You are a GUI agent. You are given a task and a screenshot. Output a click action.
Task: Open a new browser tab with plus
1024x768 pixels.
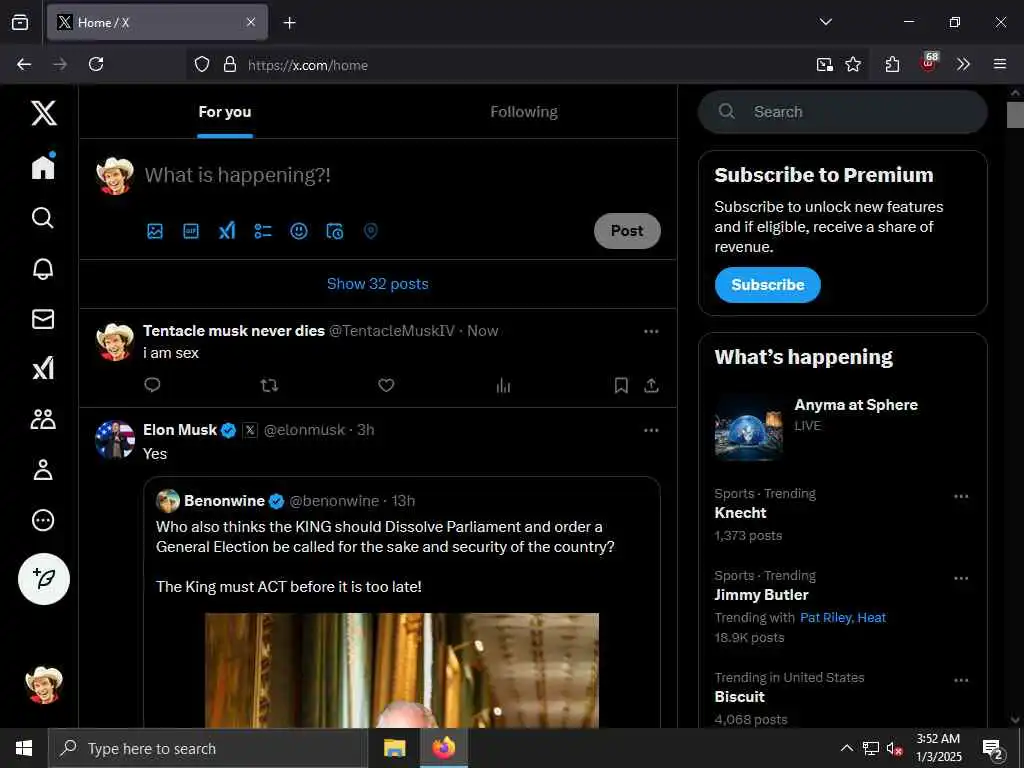[289, 23]
